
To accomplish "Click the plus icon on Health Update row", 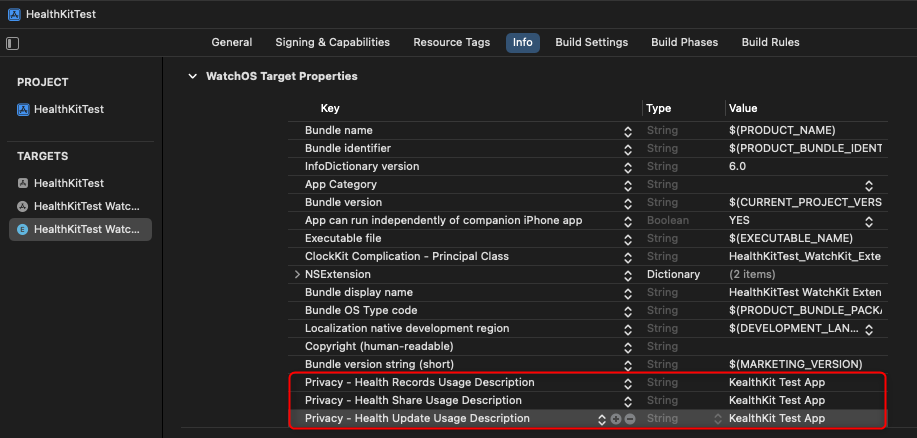I will [615, 418].
